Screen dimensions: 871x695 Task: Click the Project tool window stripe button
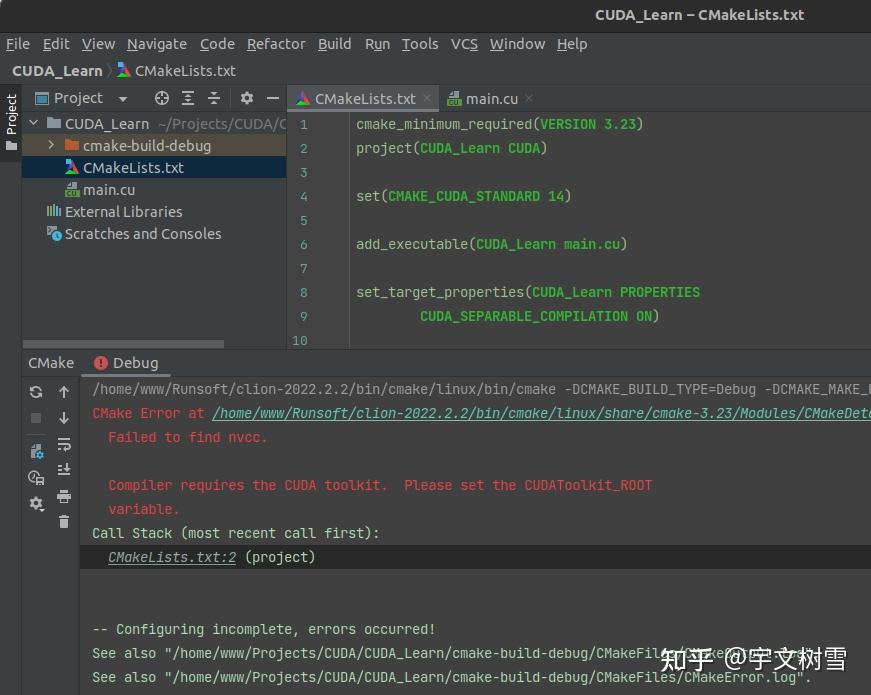[11, 122]
